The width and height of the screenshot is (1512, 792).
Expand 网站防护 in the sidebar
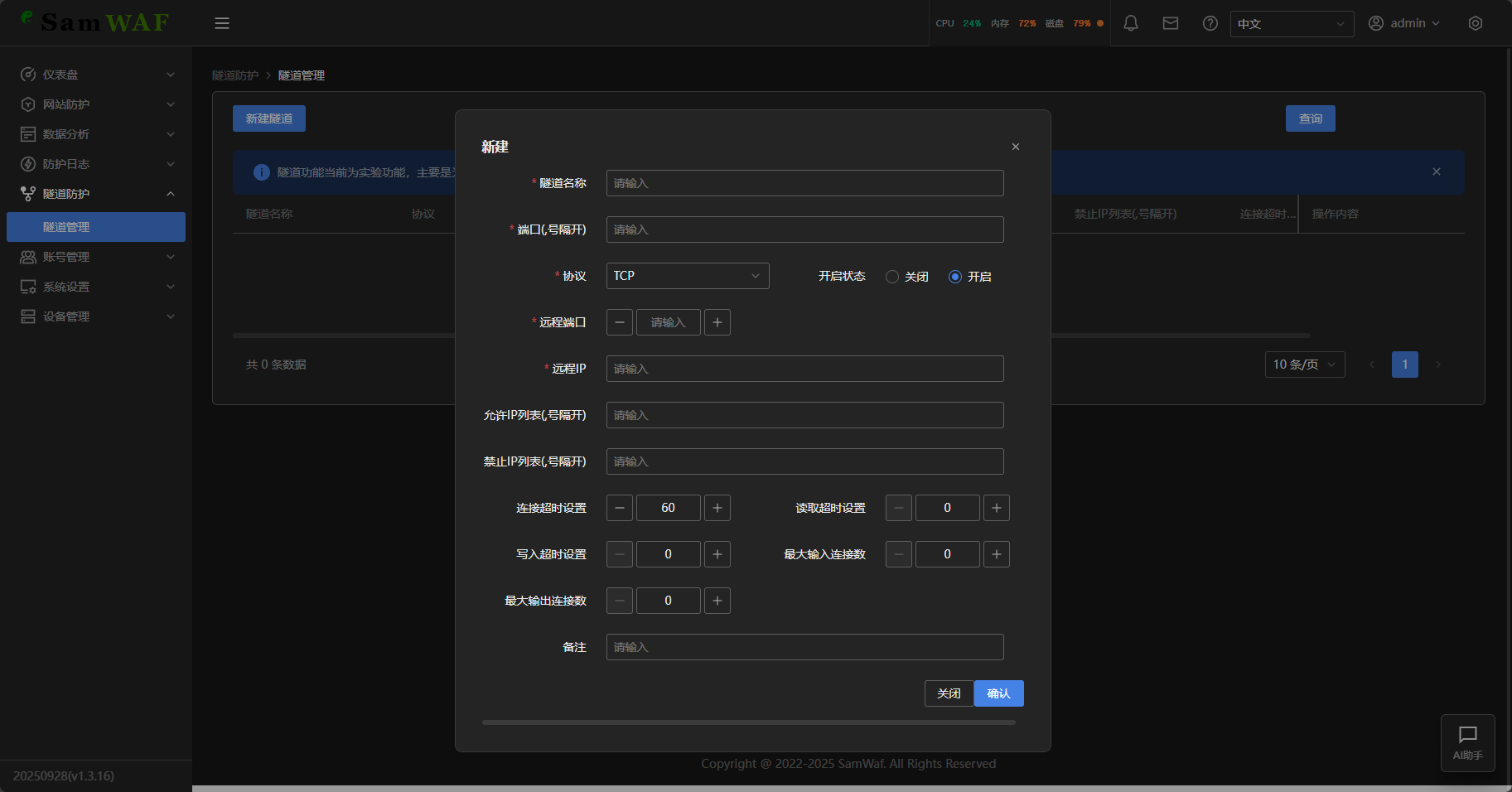[x=96, y=104]
